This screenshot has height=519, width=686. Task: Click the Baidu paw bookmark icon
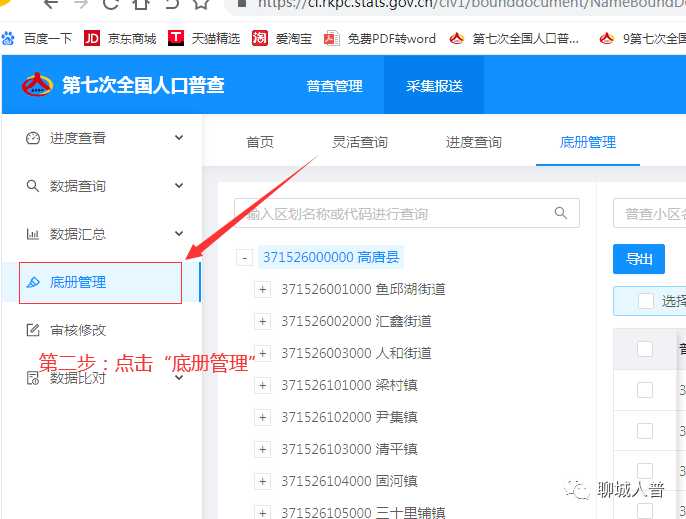click(7, 39)
